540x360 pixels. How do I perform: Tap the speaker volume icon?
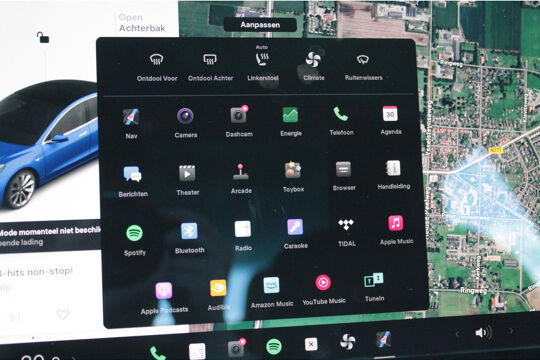(483, 332)
